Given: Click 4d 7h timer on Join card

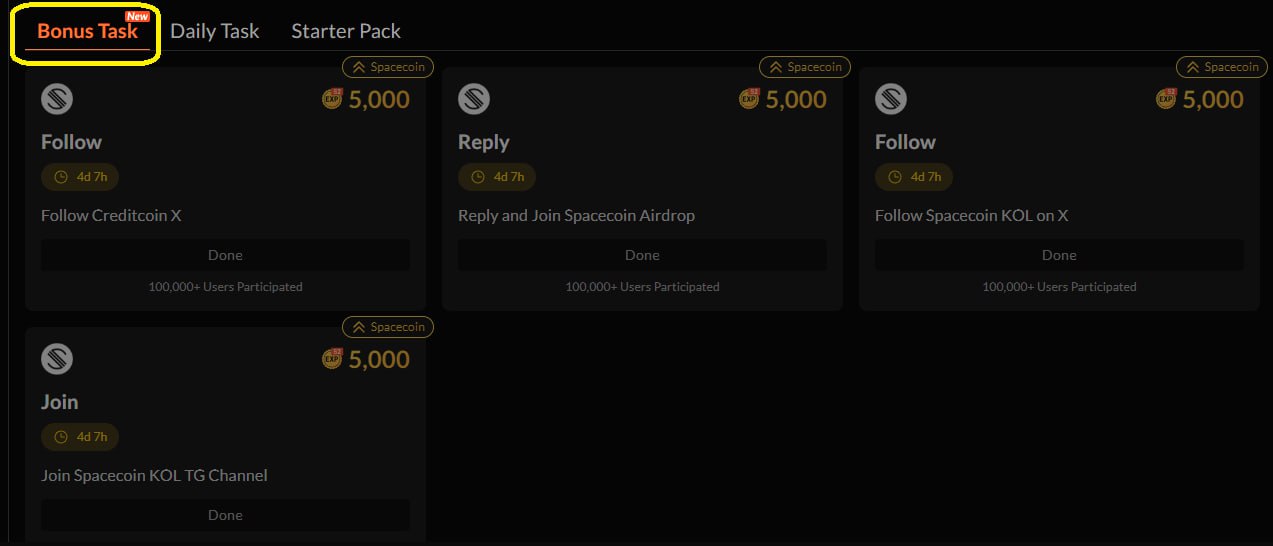Looking at the screenshot, I should pyautogui.click(x=80, y=437).
